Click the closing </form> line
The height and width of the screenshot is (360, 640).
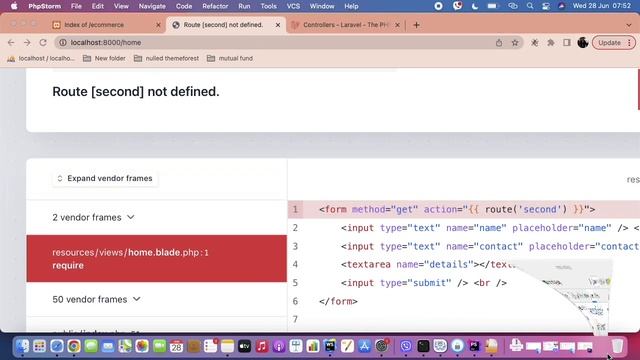pyautogui.click(x=338, y=301)
